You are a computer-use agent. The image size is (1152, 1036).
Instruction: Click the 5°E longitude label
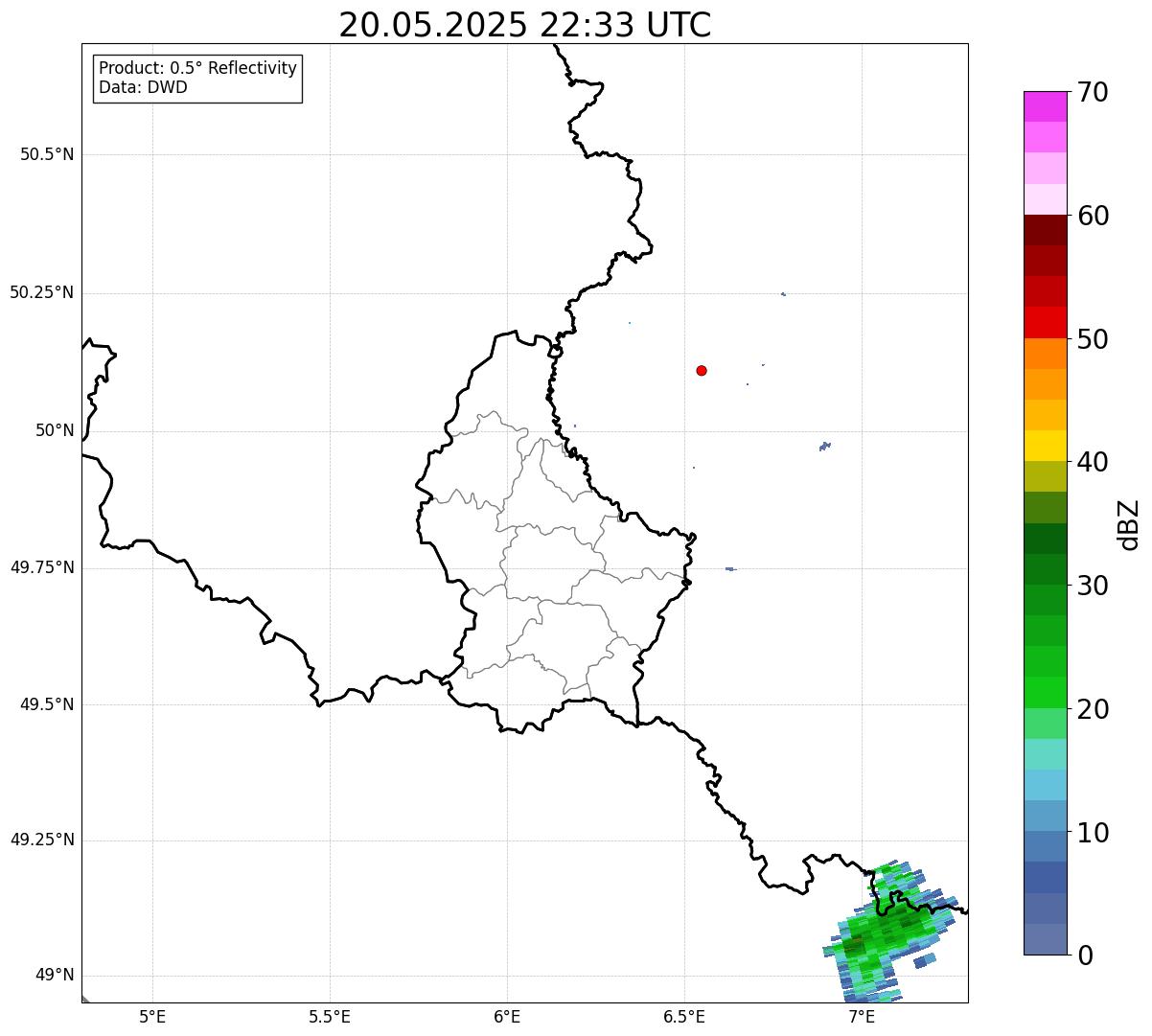(x=152, y=1017)
